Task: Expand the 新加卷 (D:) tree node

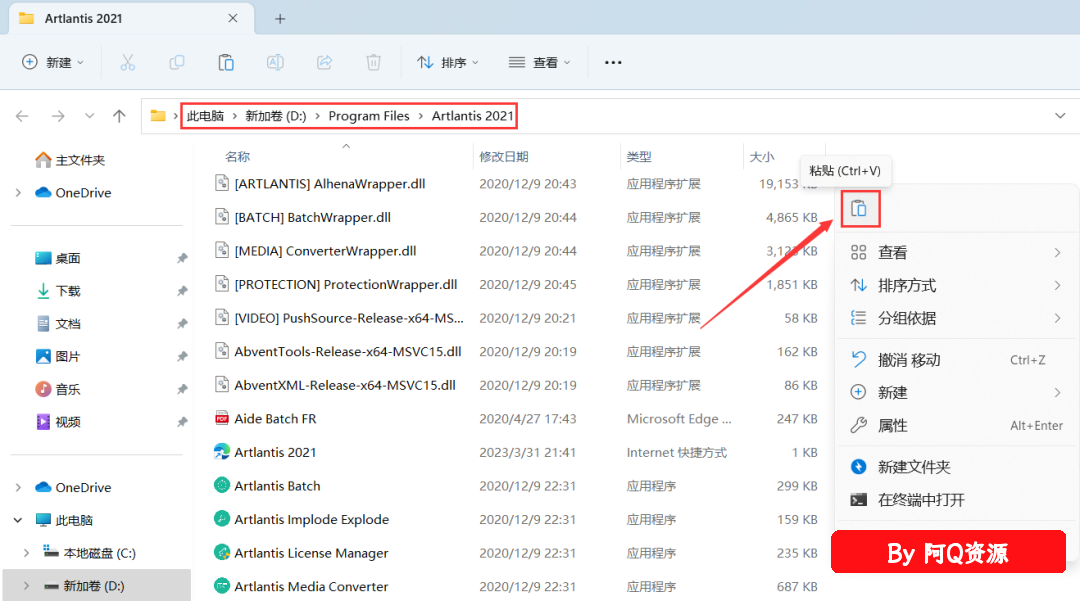Action: tap(27, 586)
